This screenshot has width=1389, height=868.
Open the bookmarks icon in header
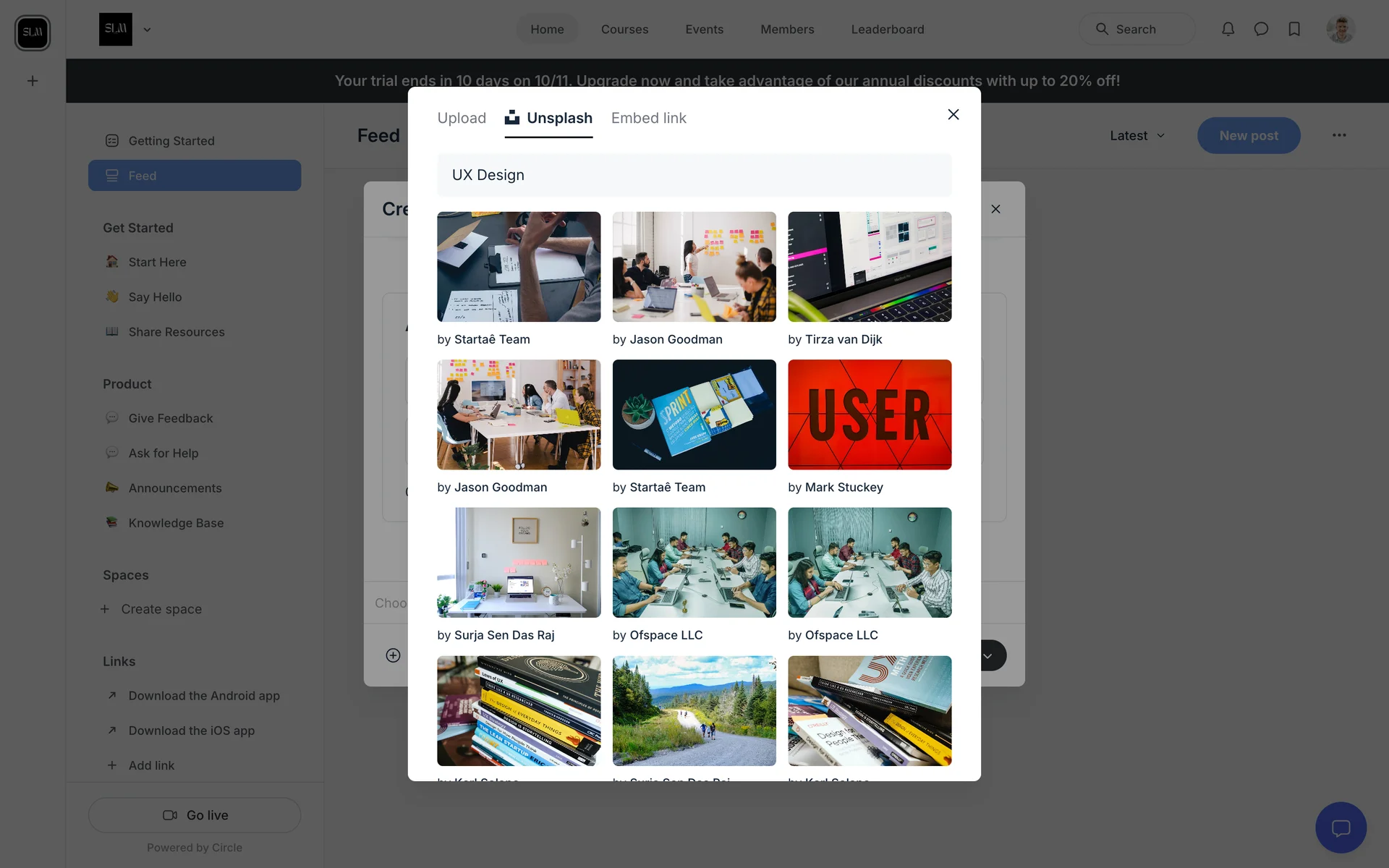1294,29
